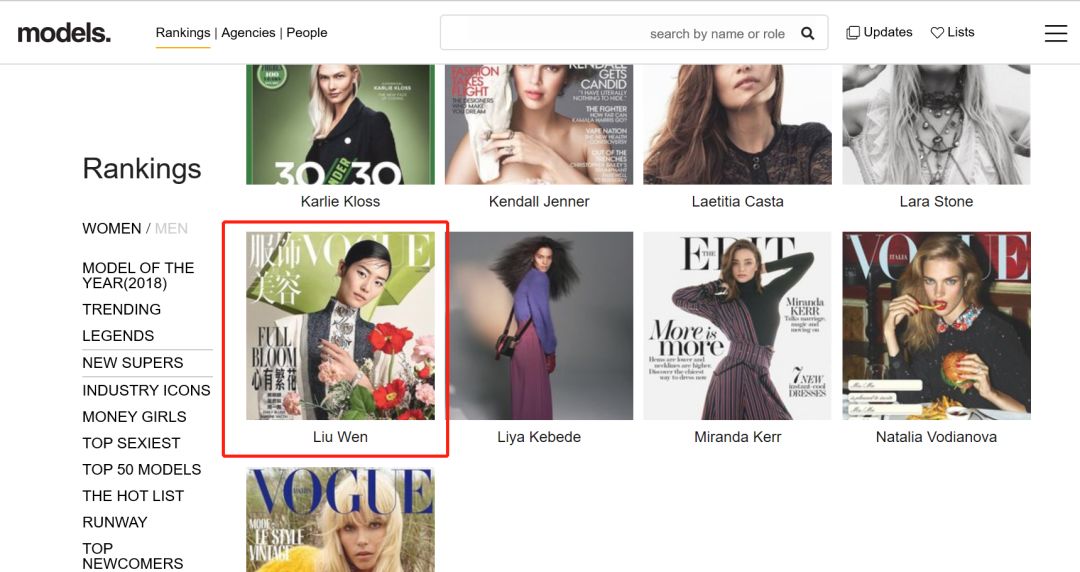1080x572 pixels.
Task: Open the Rankings nav tab
Action: (x=183, y=32)
